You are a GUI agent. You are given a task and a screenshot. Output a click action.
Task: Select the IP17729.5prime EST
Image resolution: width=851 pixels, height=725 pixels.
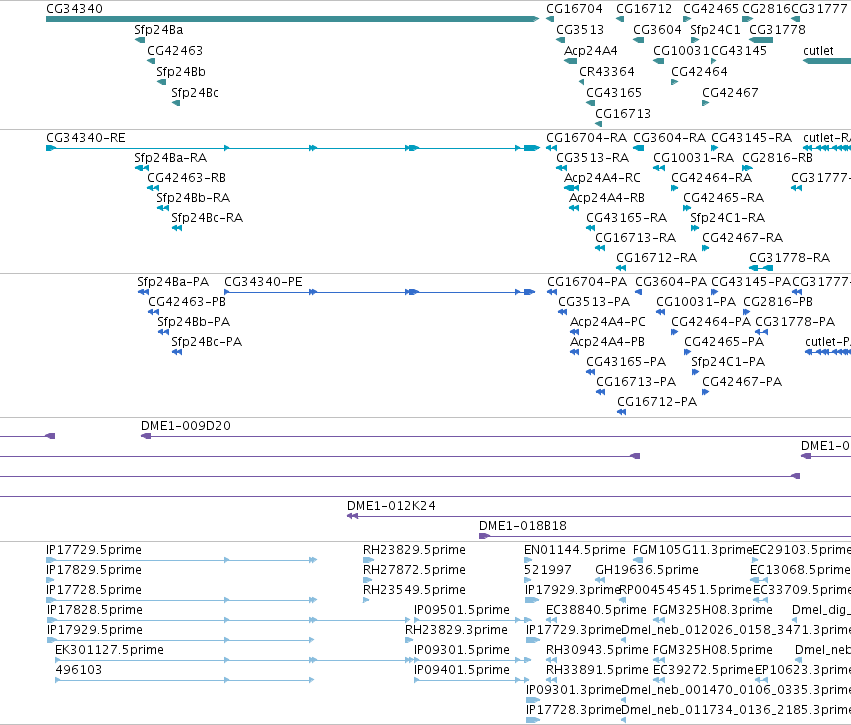182,560
